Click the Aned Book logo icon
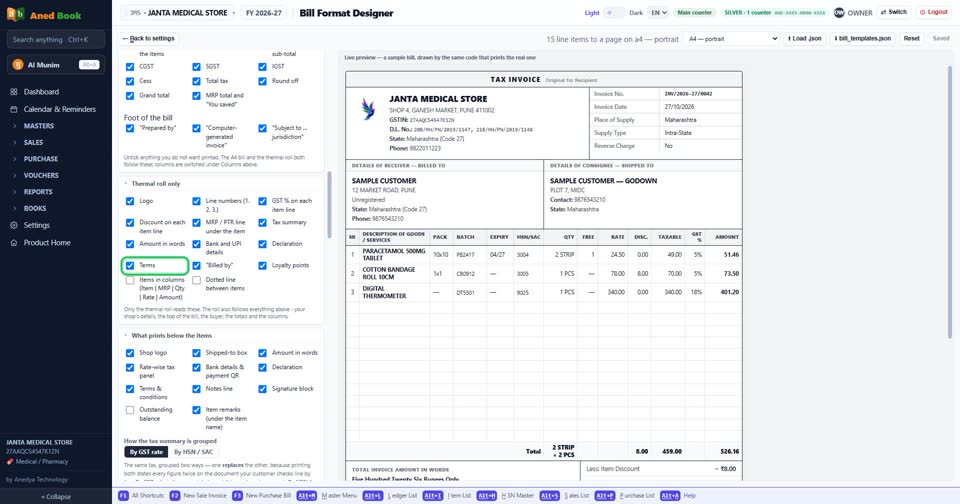The width and height of the screenshot is (960, 504). pos(16,14)
